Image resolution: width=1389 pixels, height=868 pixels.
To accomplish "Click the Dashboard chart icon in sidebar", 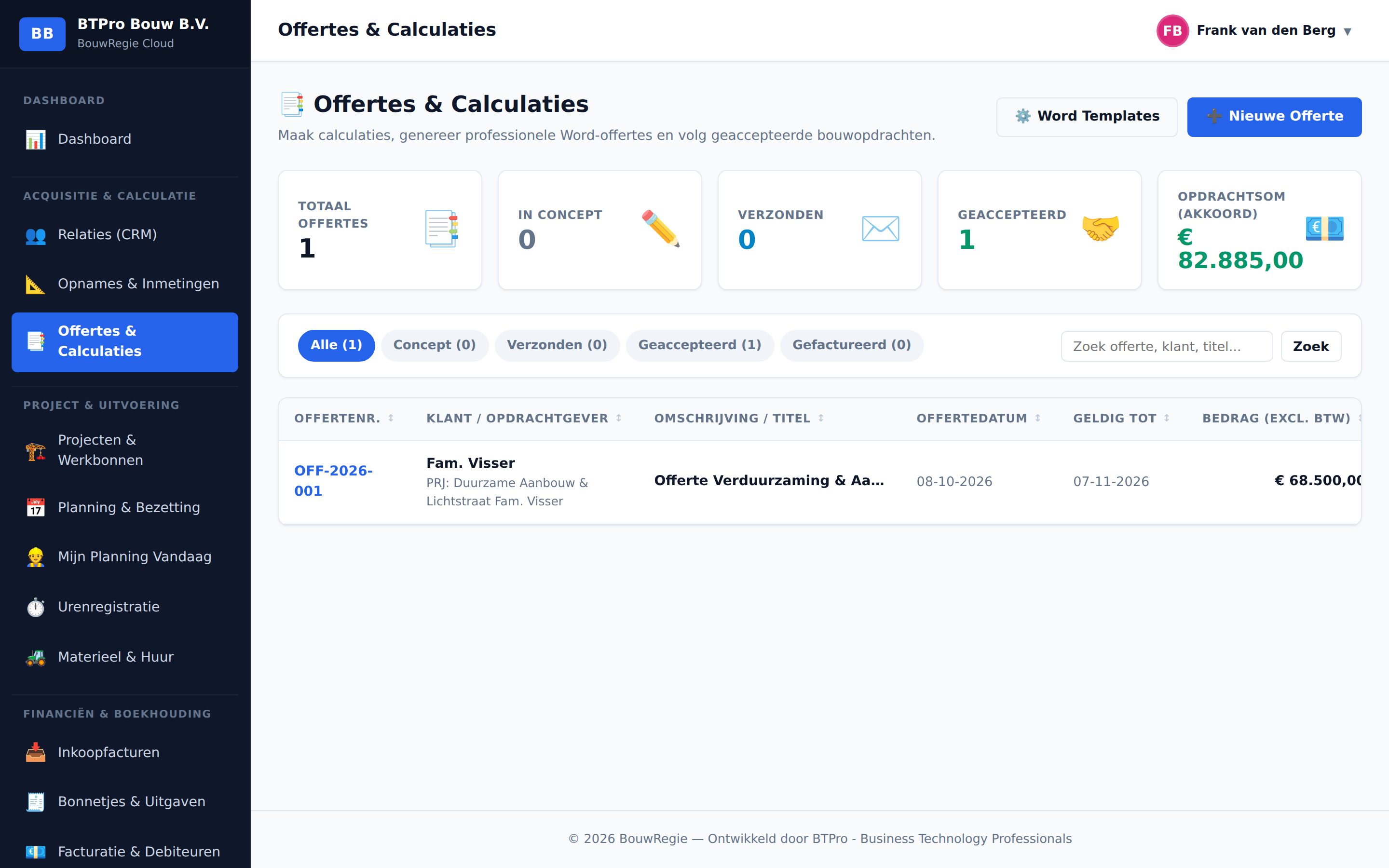I will [36, 139].
